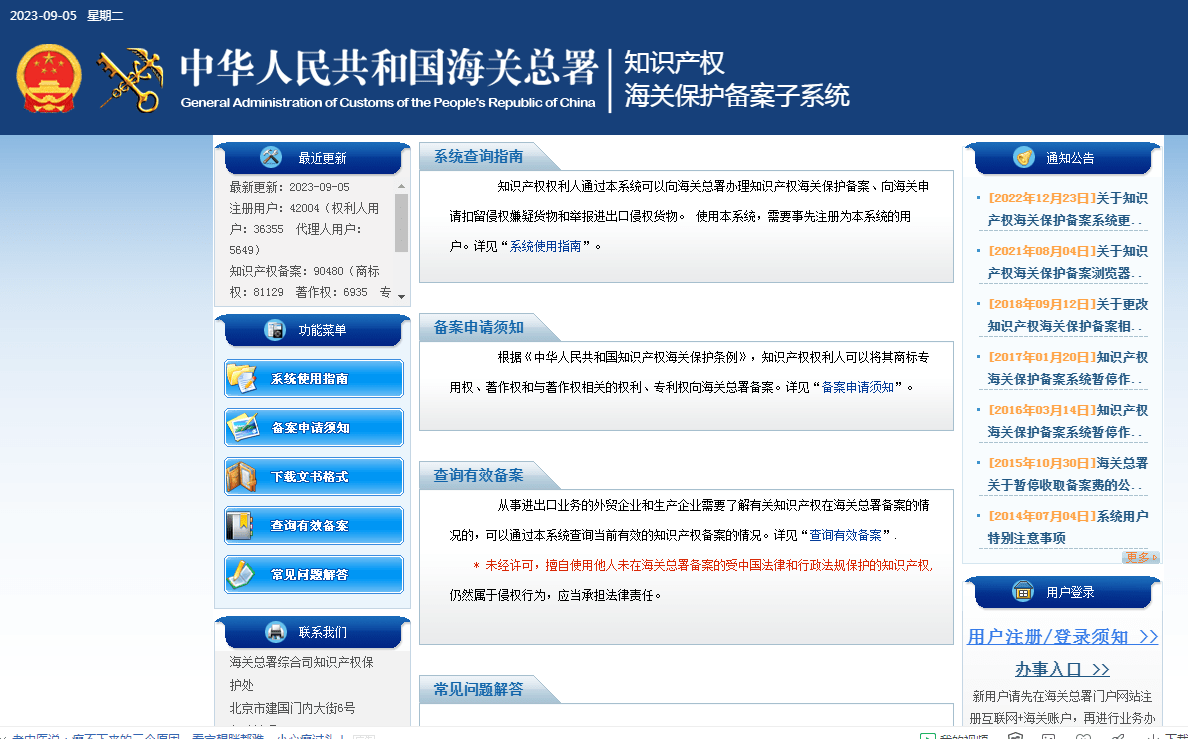Click the 注册用户：42004 statistics text
The width and height of the screenshot is (1188, 739).
[x=305, y=229]
